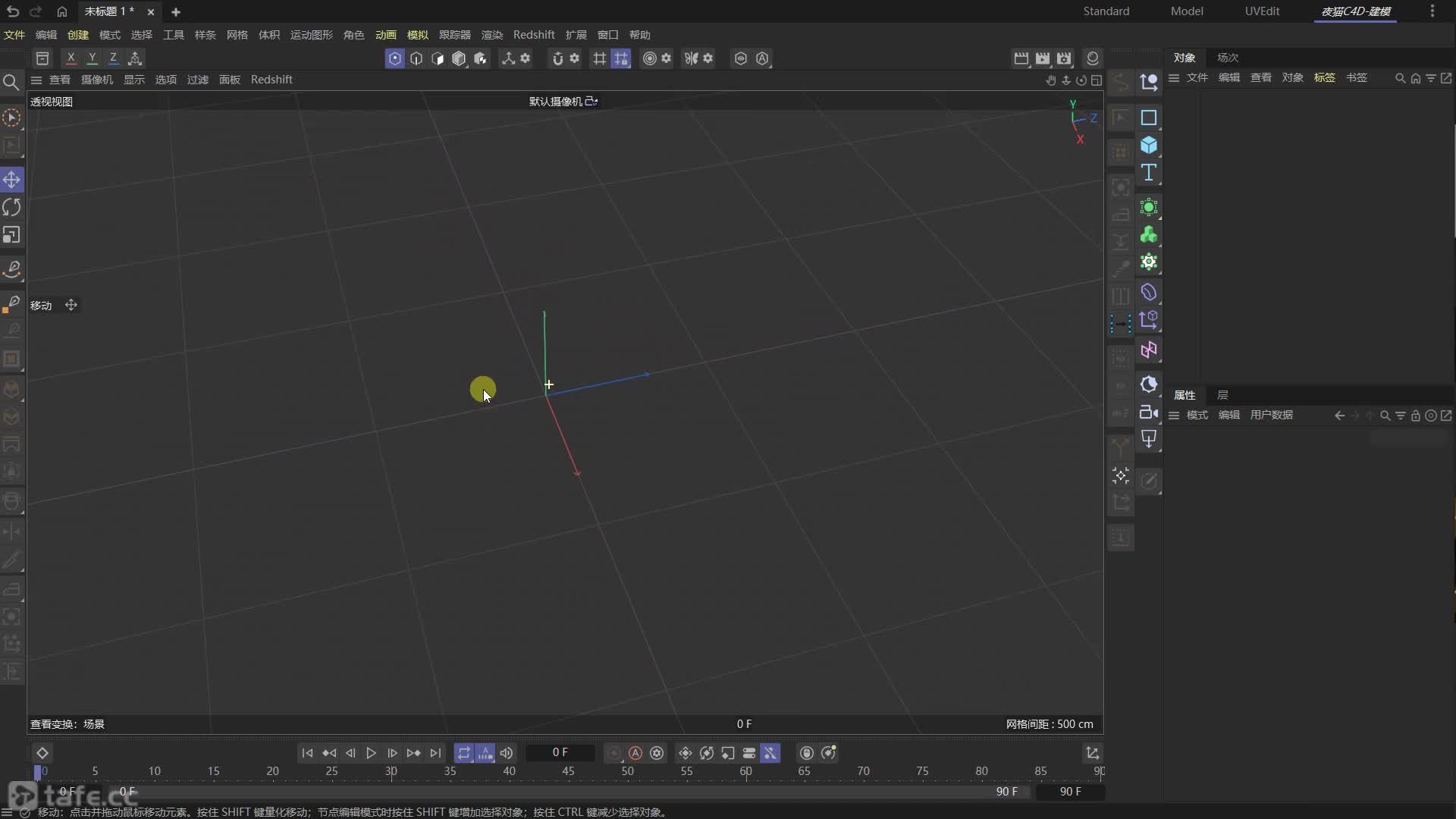
Task: Add a Light object
Action: pyautogui.click(x=1149, y=440)
